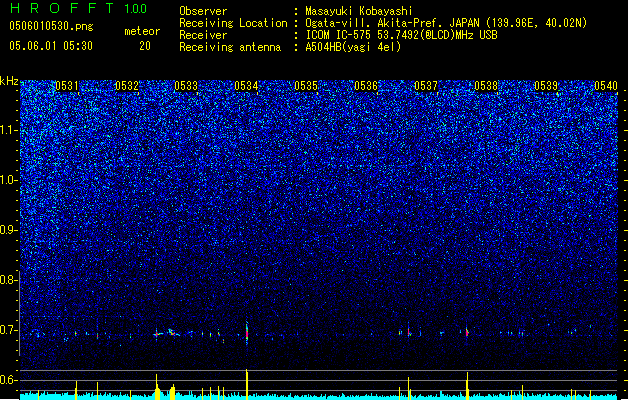Click the 0534 time marker

[246, 86]
